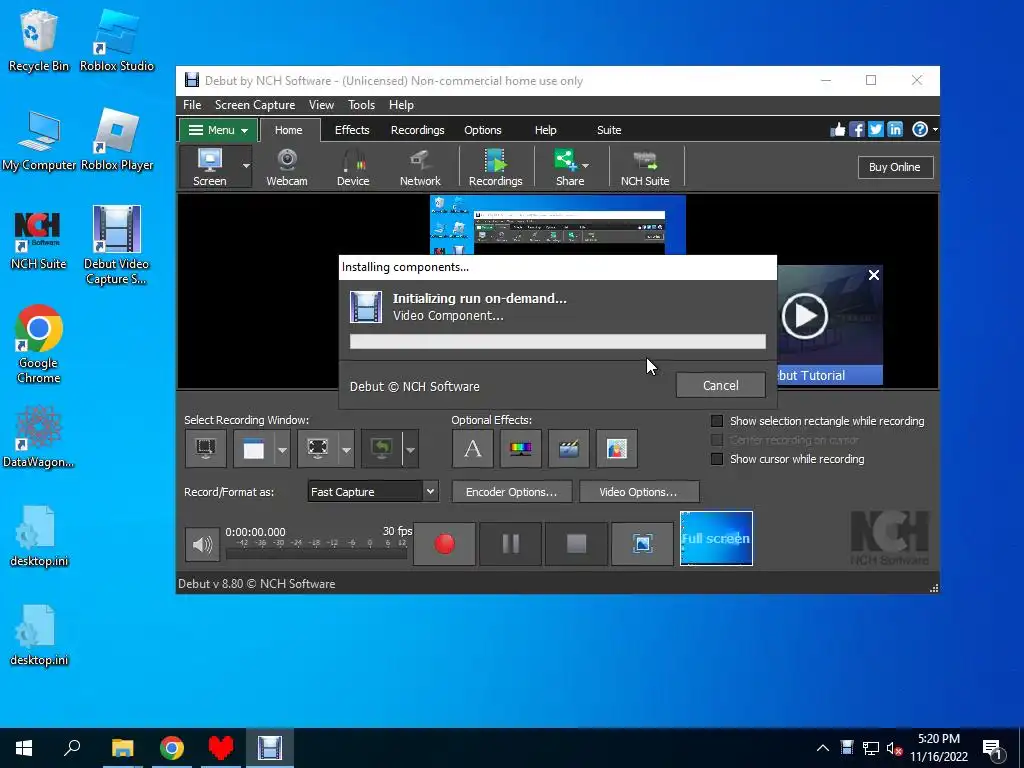Click the Full screen preview thumbnail

(716, 538)
